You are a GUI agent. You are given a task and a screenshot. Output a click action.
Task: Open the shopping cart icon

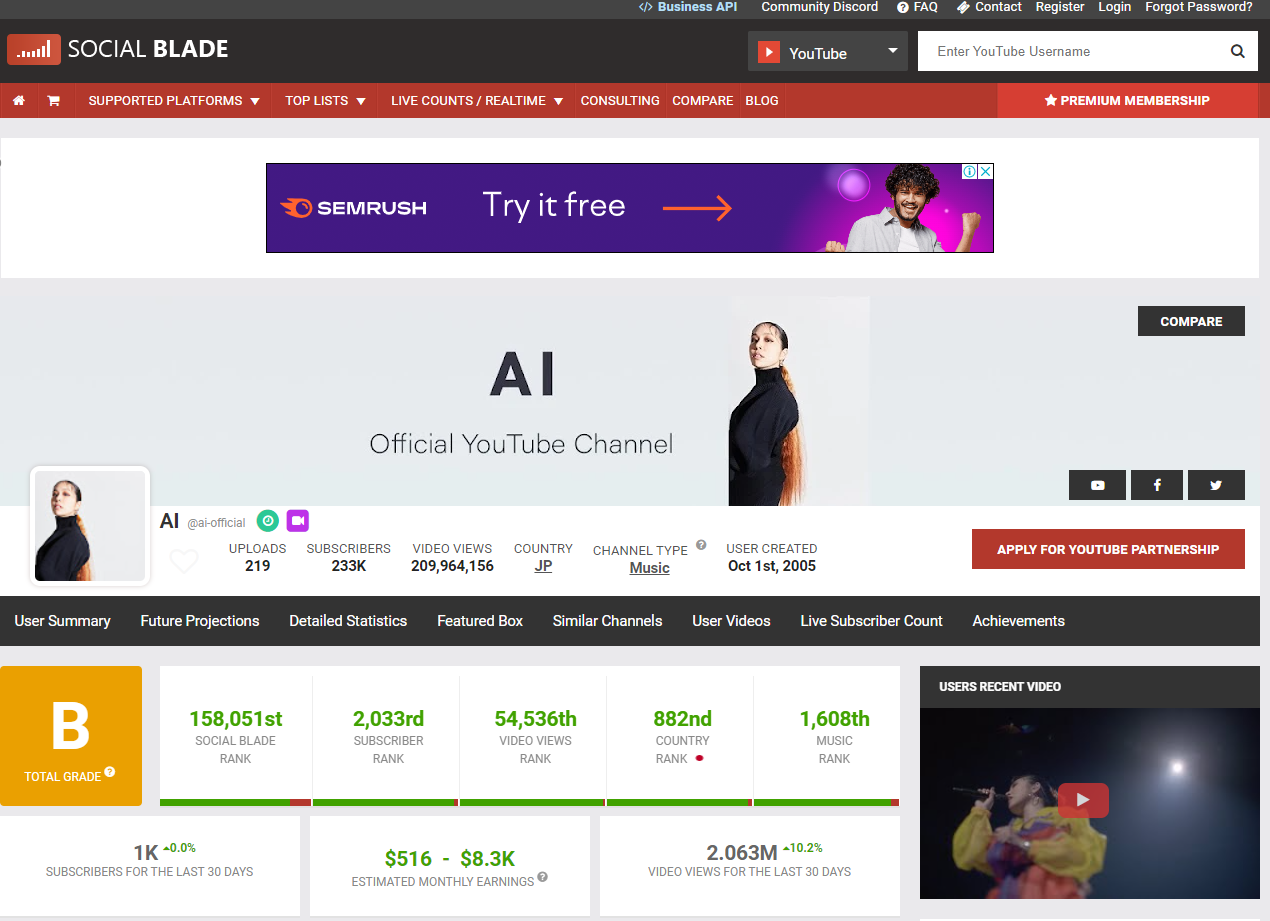click(53, 101)
